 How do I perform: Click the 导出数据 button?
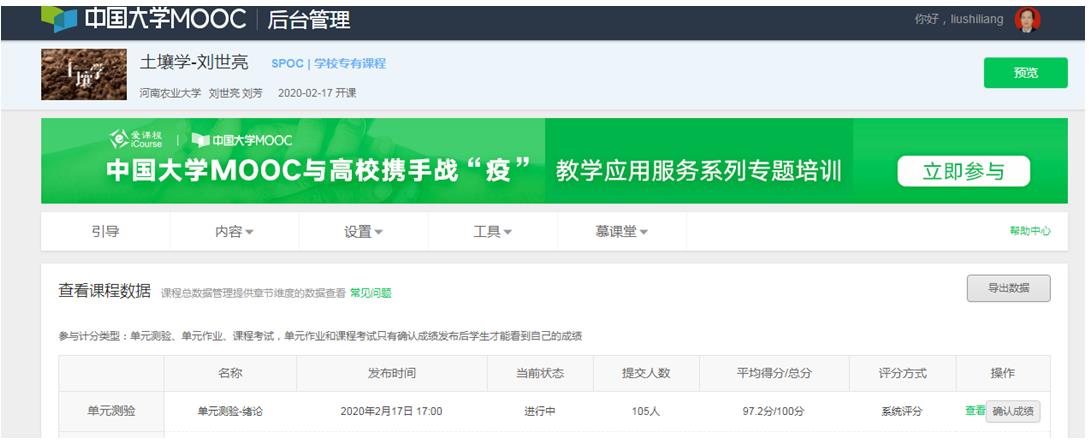coord(1008,288)
